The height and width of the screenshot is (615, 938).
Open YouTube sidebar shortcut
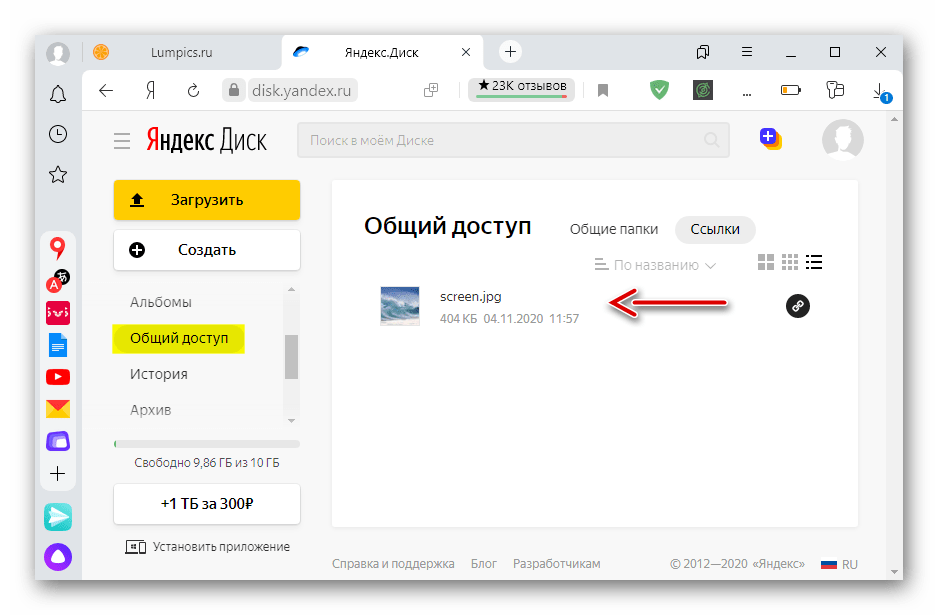(58, 377)
